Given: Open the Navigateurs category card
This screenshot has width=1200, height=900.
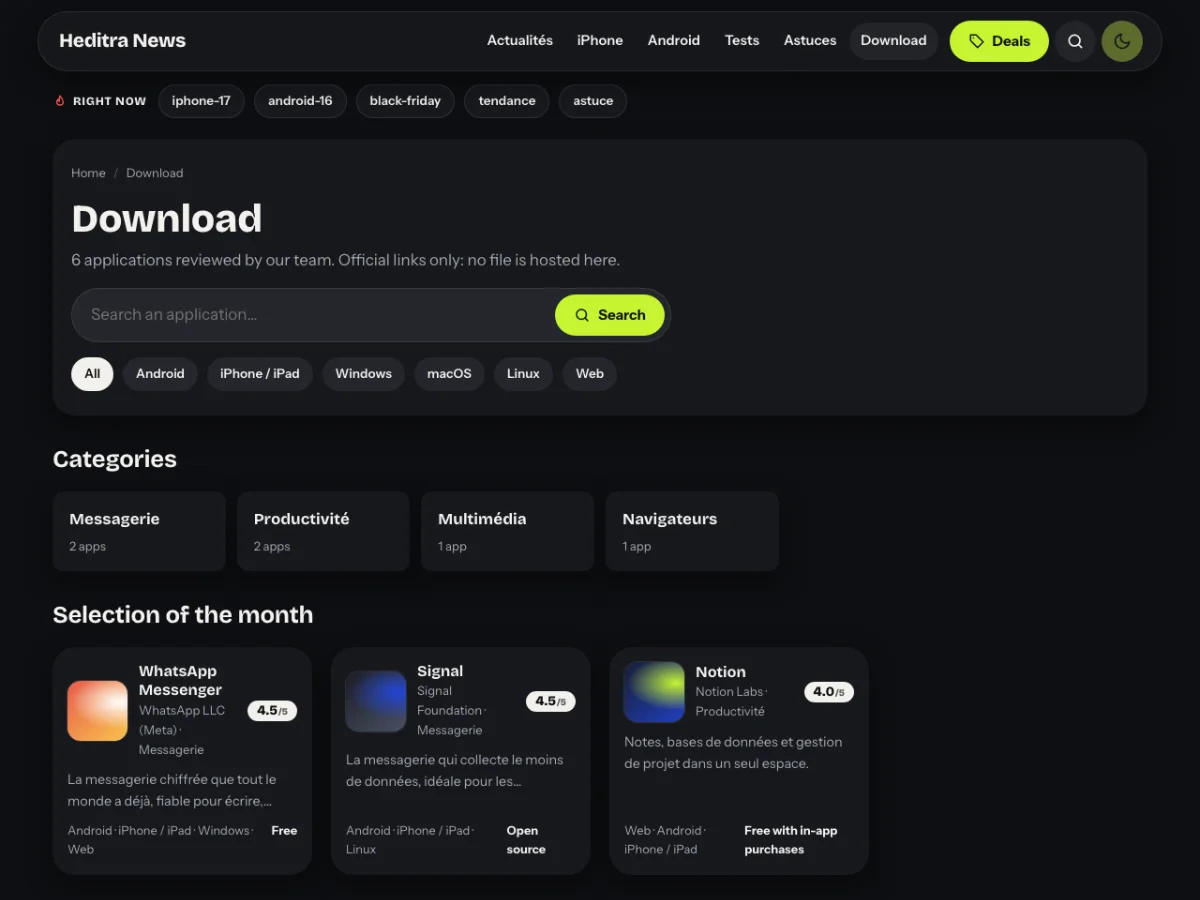Looking at the screenshot, I should (x=692, y=531).
